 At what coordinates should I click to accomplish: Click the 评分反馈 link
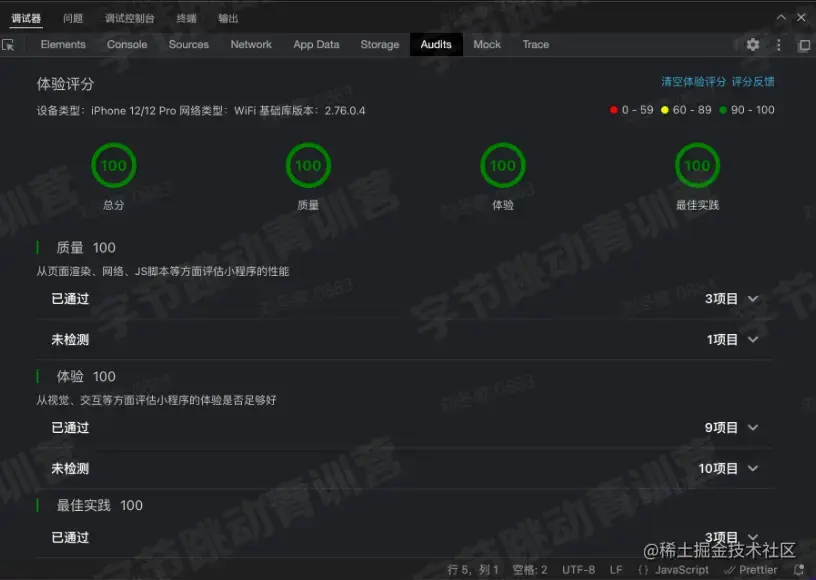753,82
